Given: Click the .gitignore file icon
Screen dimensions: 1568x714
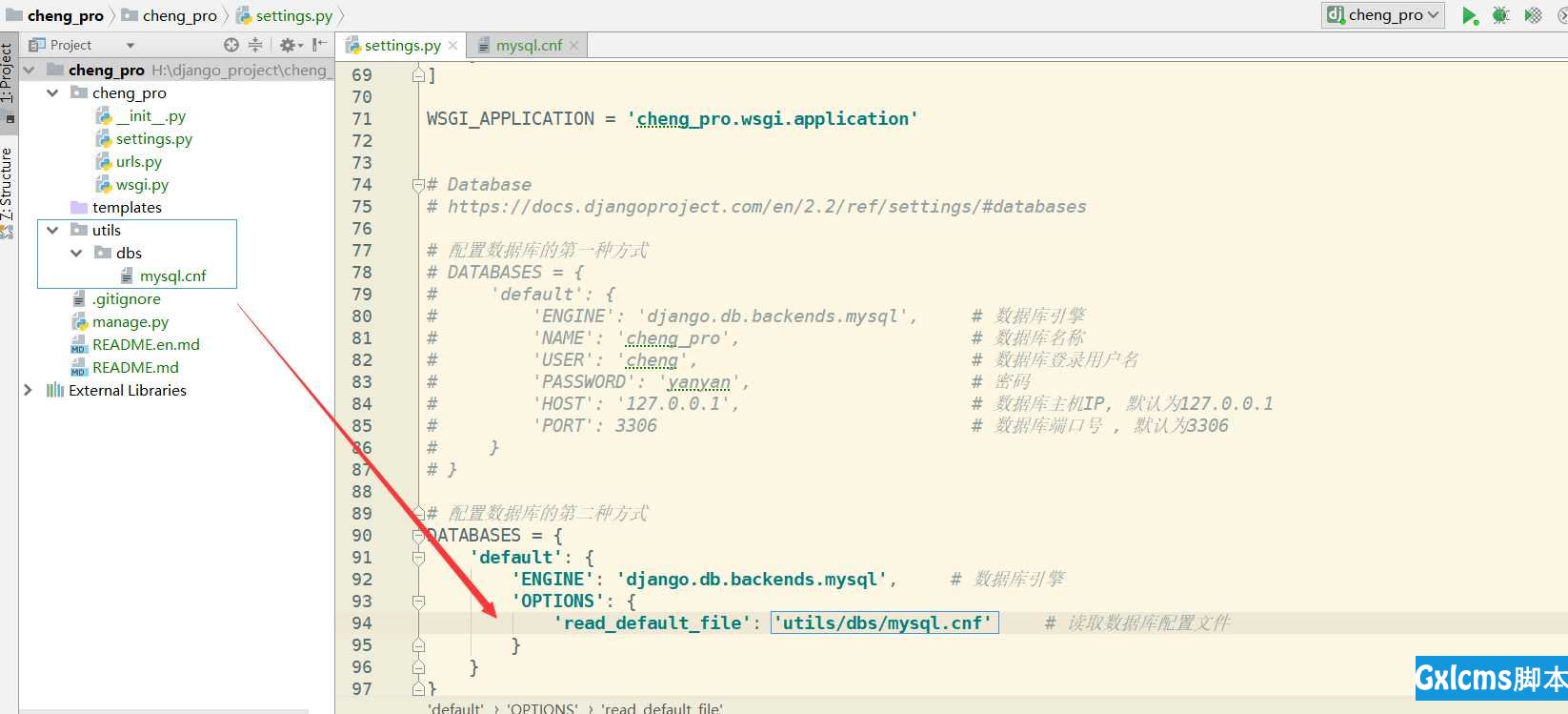Looking at the screenshot, I should (x=79, y=299).
